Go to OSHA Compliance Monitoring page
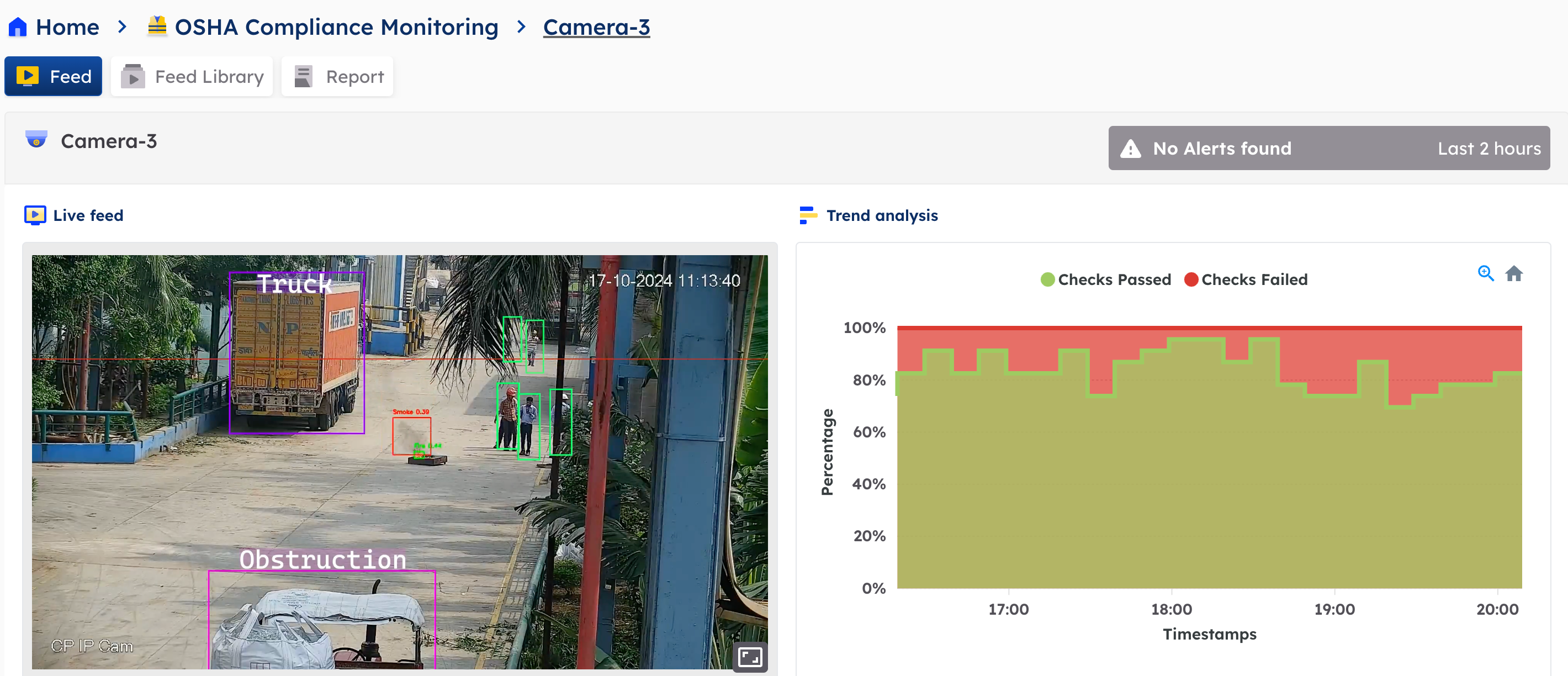 coord(336,27)
